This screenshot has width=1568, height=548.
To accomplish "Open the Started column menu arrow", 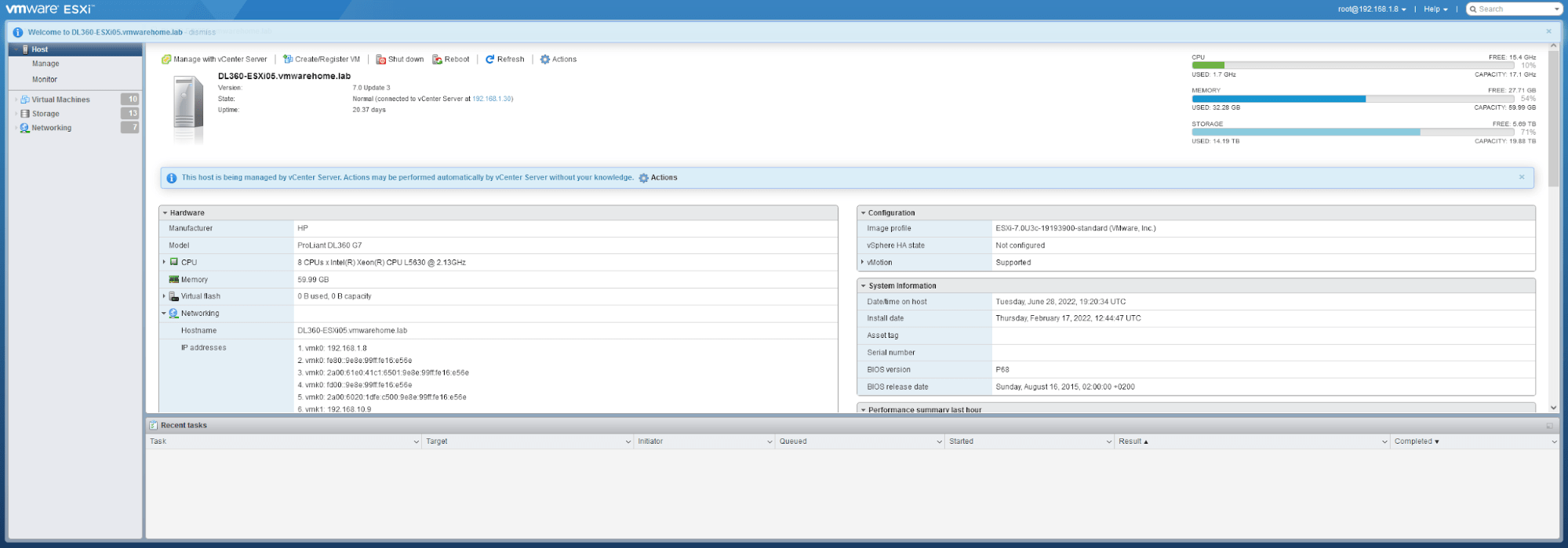I will (x=1109, y=442).
